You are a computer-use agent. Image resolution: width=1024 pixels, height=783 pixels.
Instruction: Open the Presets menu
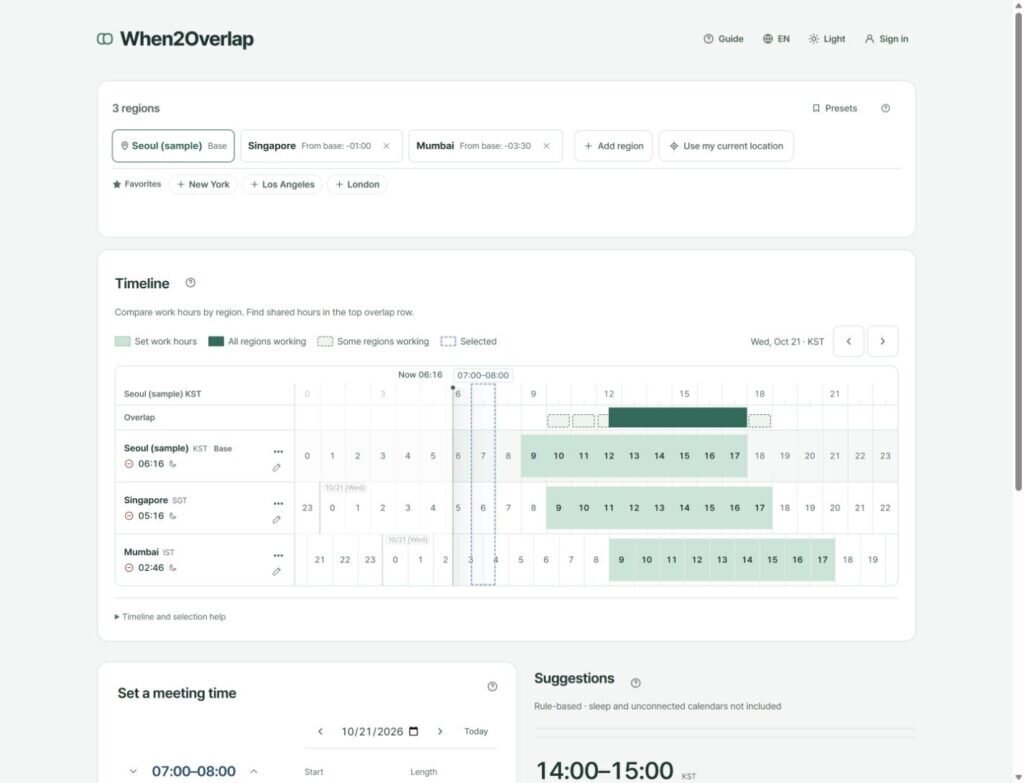835,108
